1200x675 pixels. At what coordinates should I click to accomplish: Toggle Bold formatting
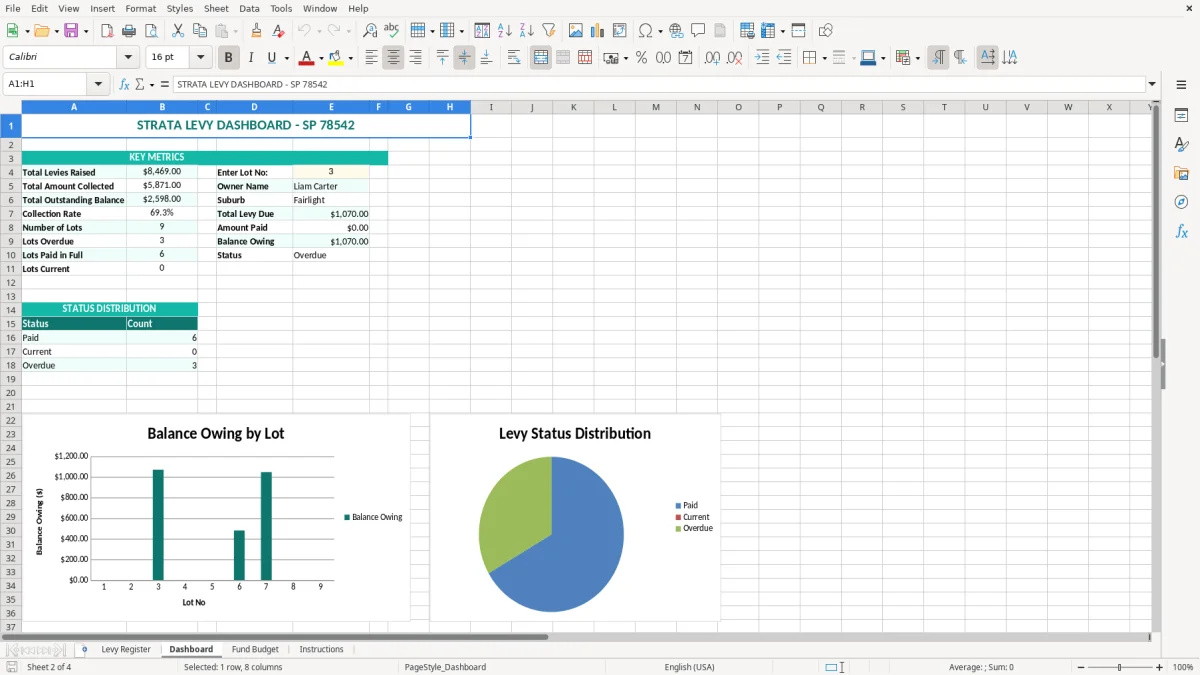(x=228, y=58)
